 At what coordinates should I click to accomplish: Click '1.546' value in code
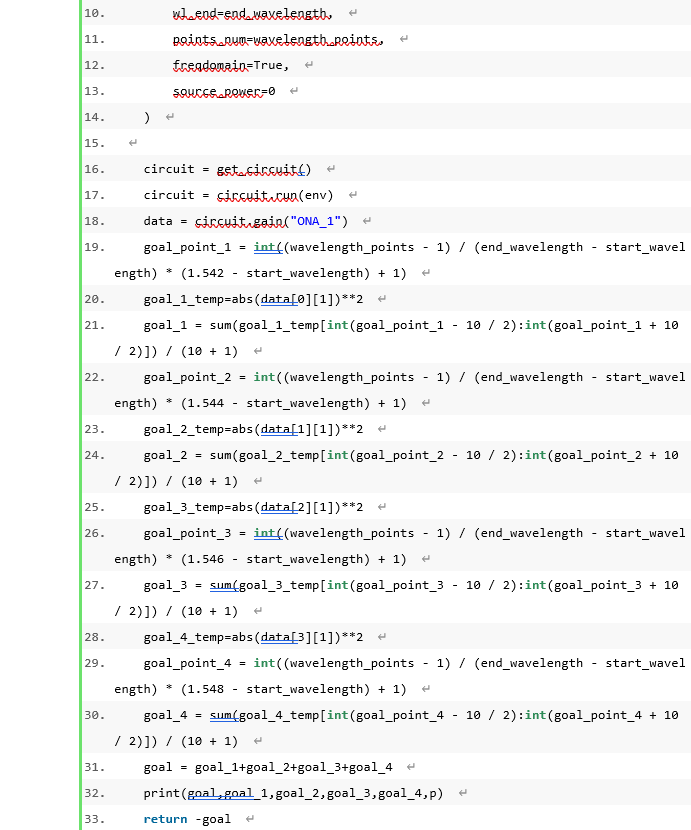point(205,560)
